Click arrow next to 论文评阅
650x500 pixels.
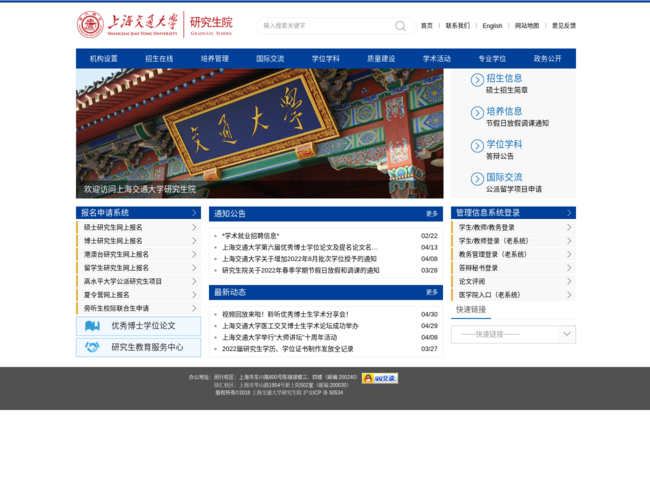569,281
